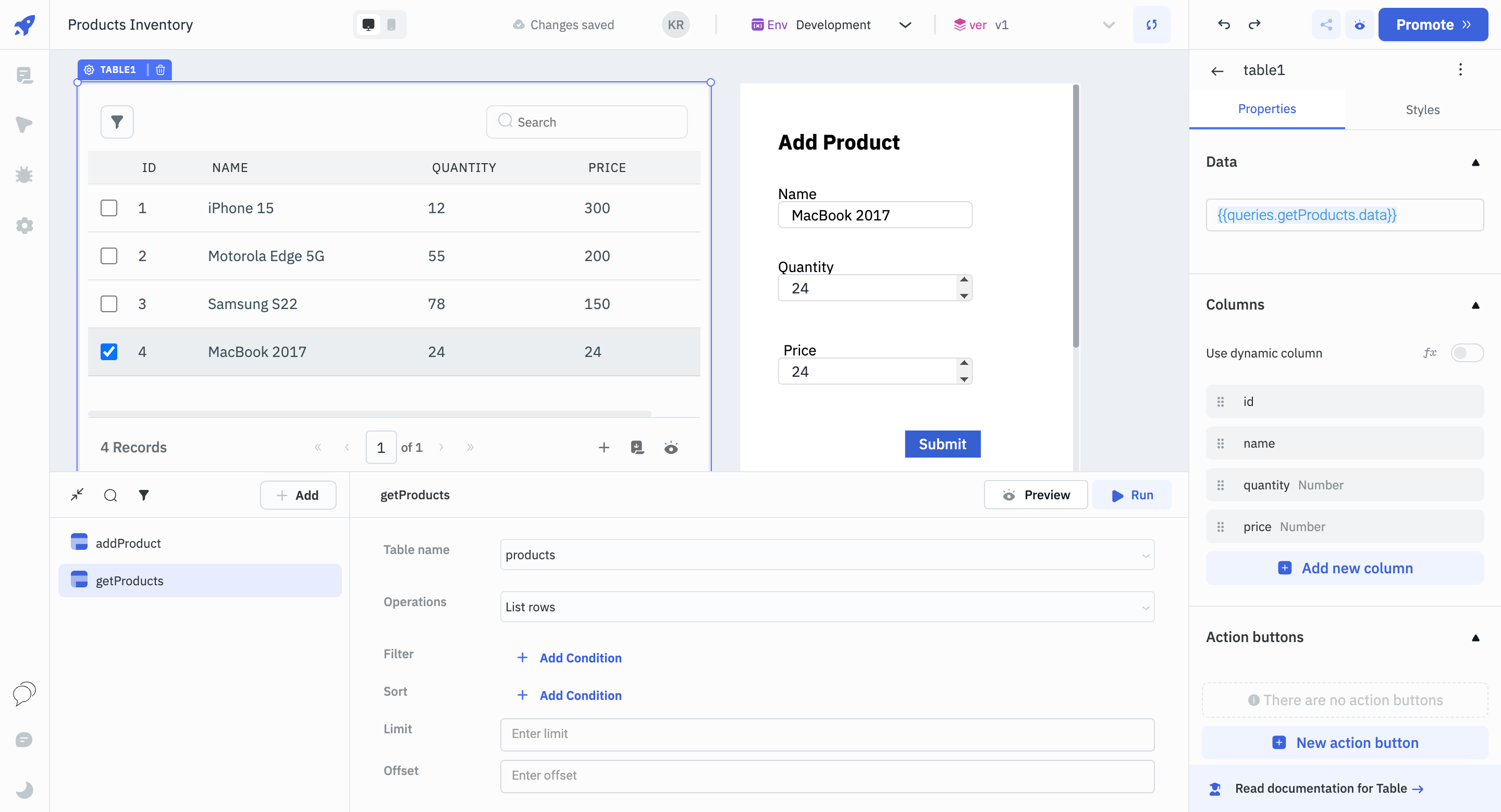Select the addProduct query

128,543
